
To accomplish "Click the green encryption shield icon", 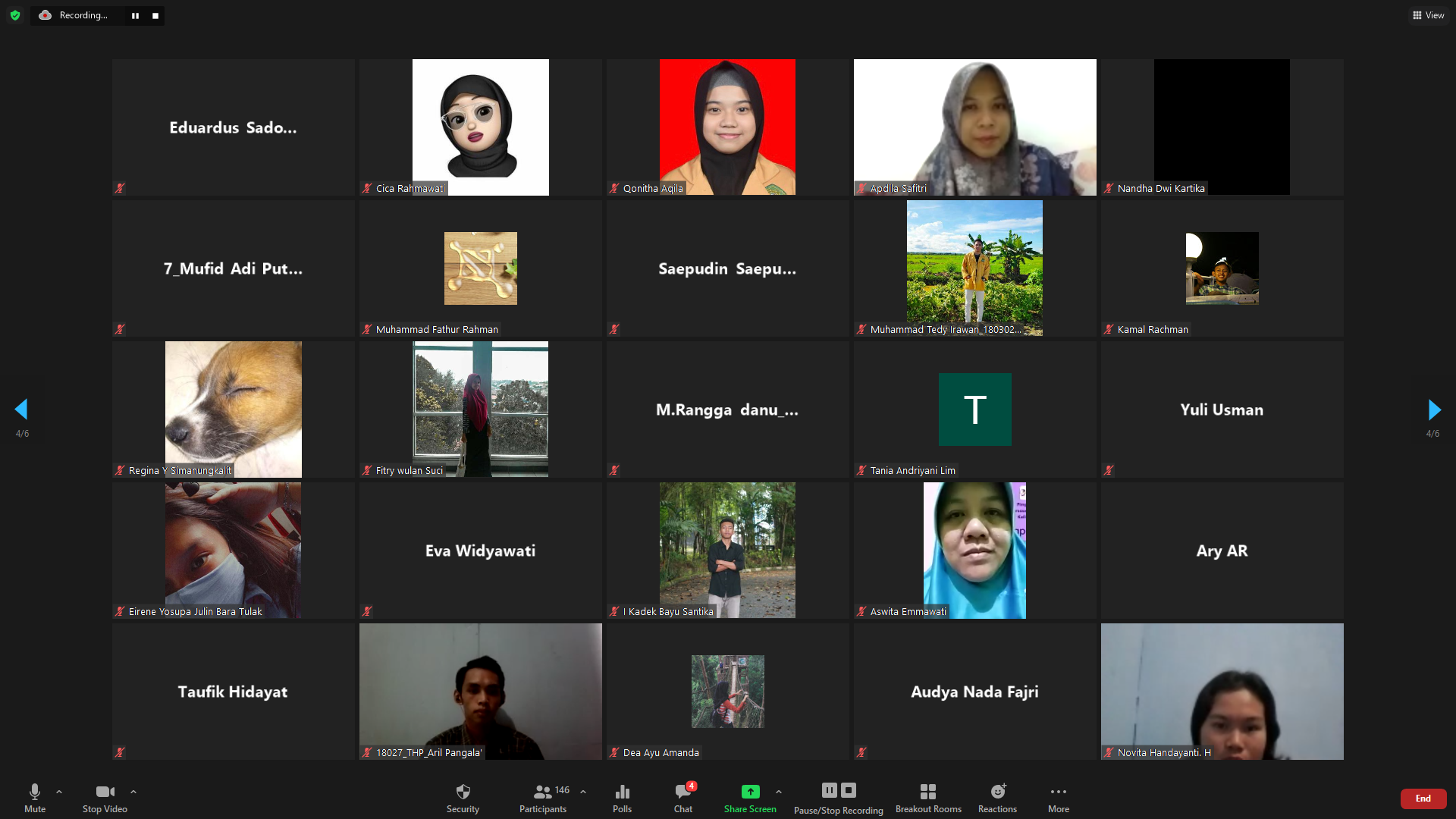I will pyautogui.click(x=15, y=15).
